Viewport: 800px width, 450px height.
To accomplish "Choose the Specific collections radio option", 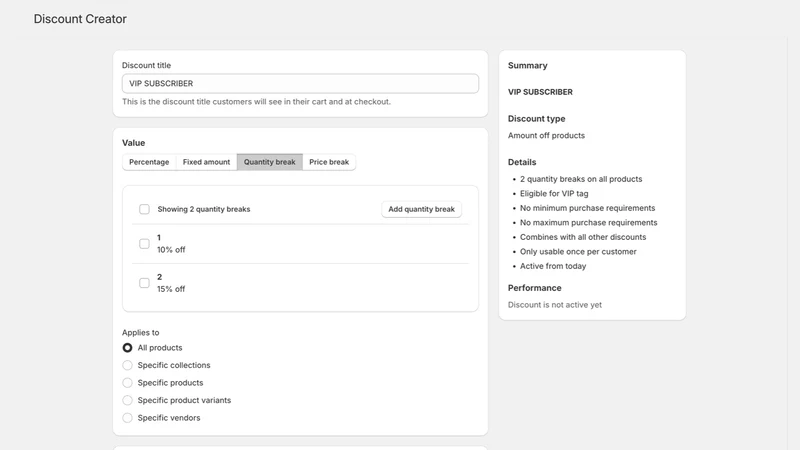I will (128, 365).
